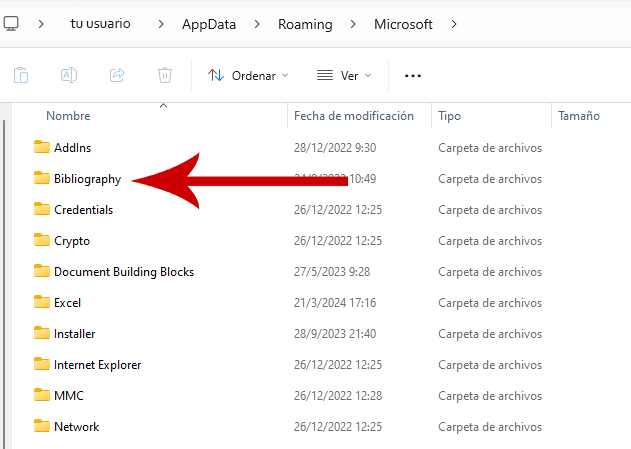This screenshot has height=449, width=631.
Task: Select the Bibliography folder
Action: click(87, 179)
